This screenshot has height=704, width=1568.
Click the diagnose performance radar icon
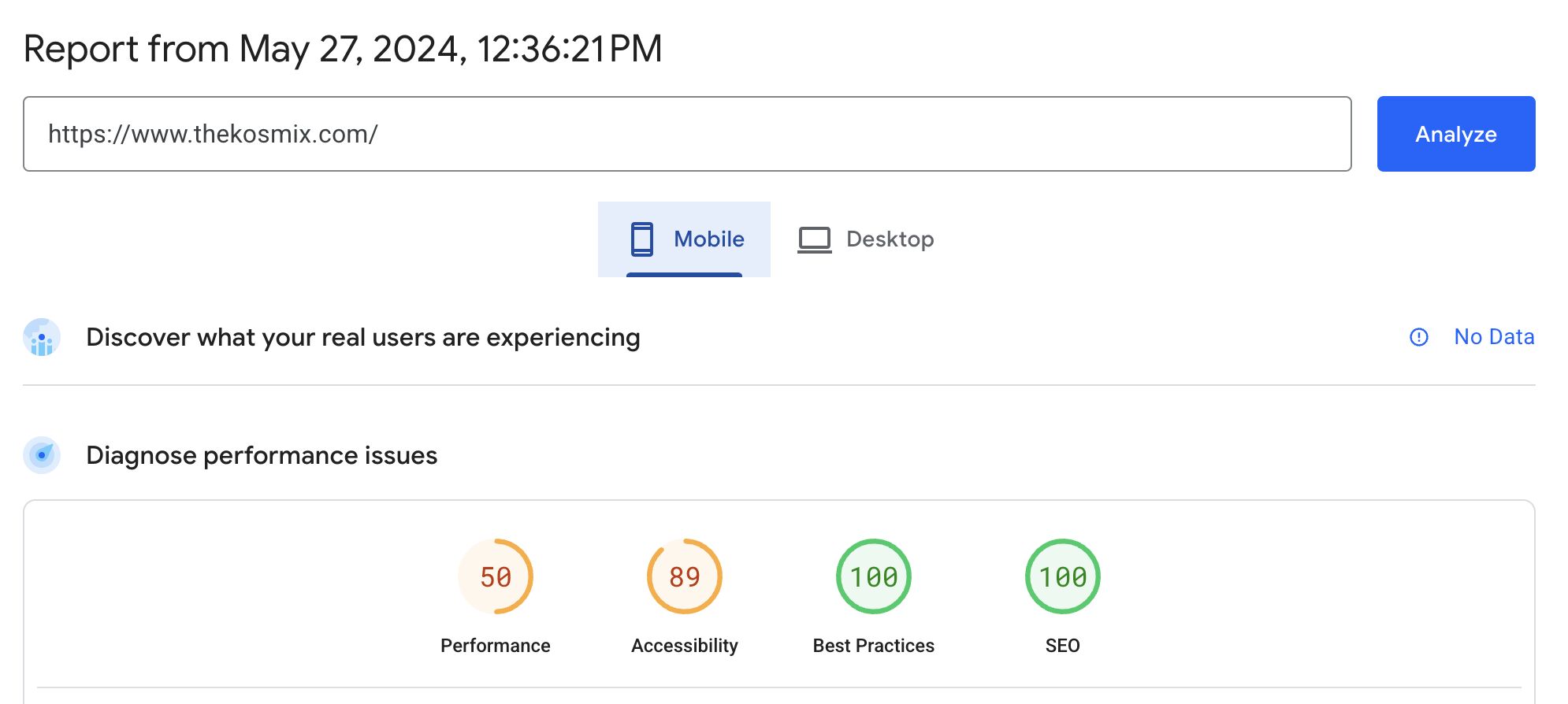(42, 455)
